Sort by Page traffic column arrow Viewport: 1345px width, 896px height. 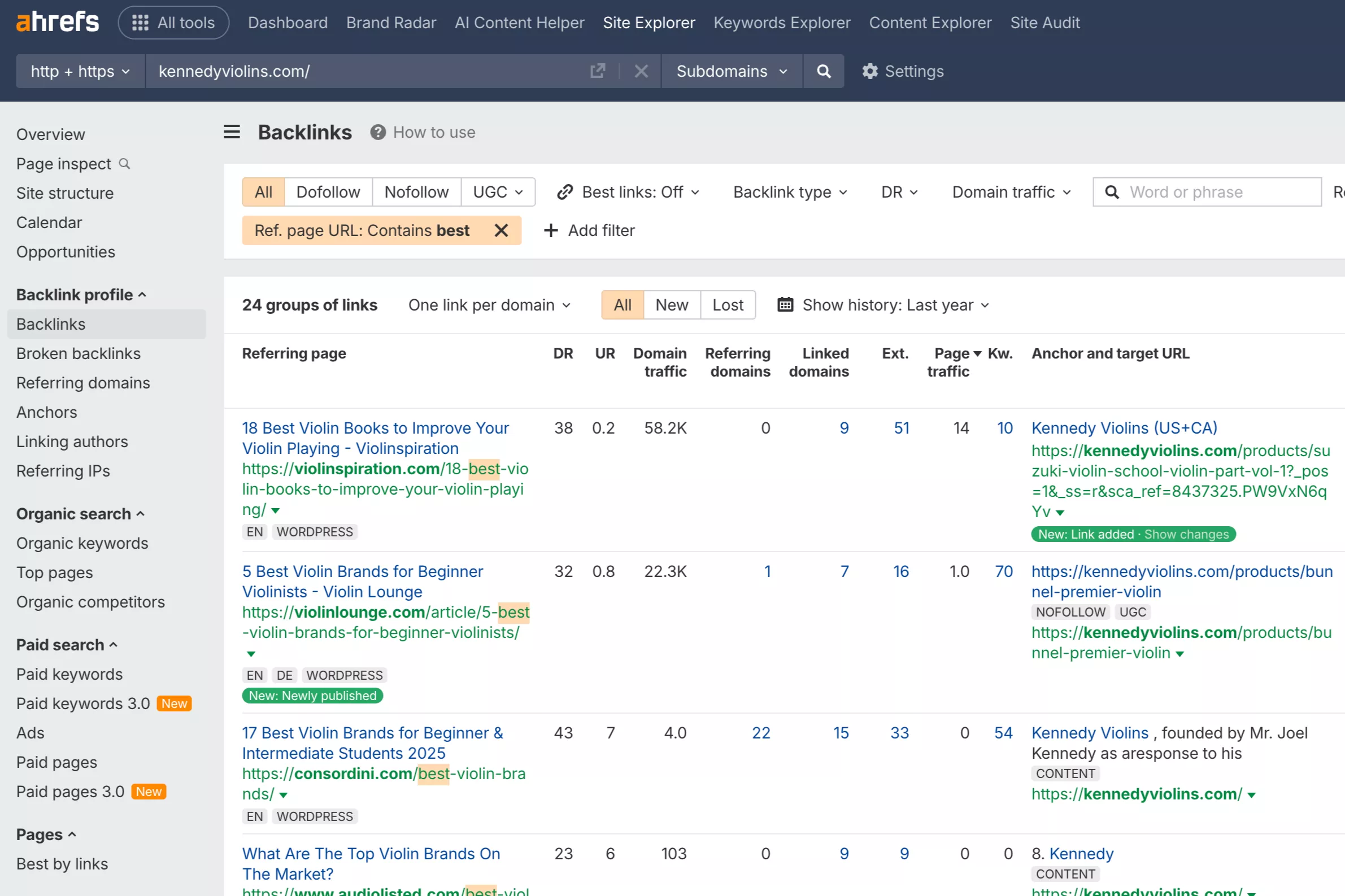pos(977,354)
